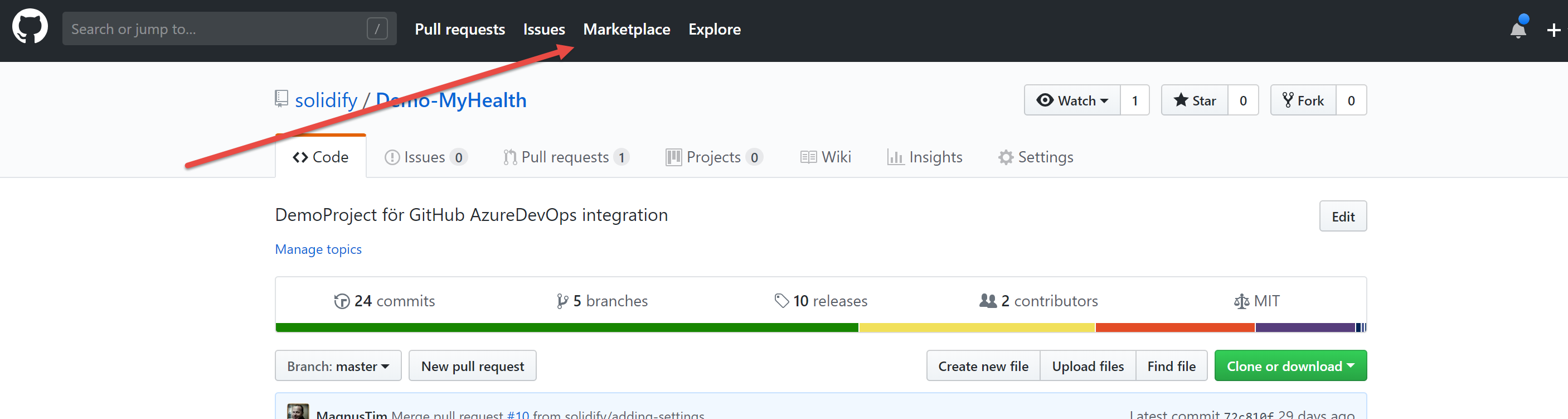
Task: Click Manage topics link
Action: coord(318,249)
